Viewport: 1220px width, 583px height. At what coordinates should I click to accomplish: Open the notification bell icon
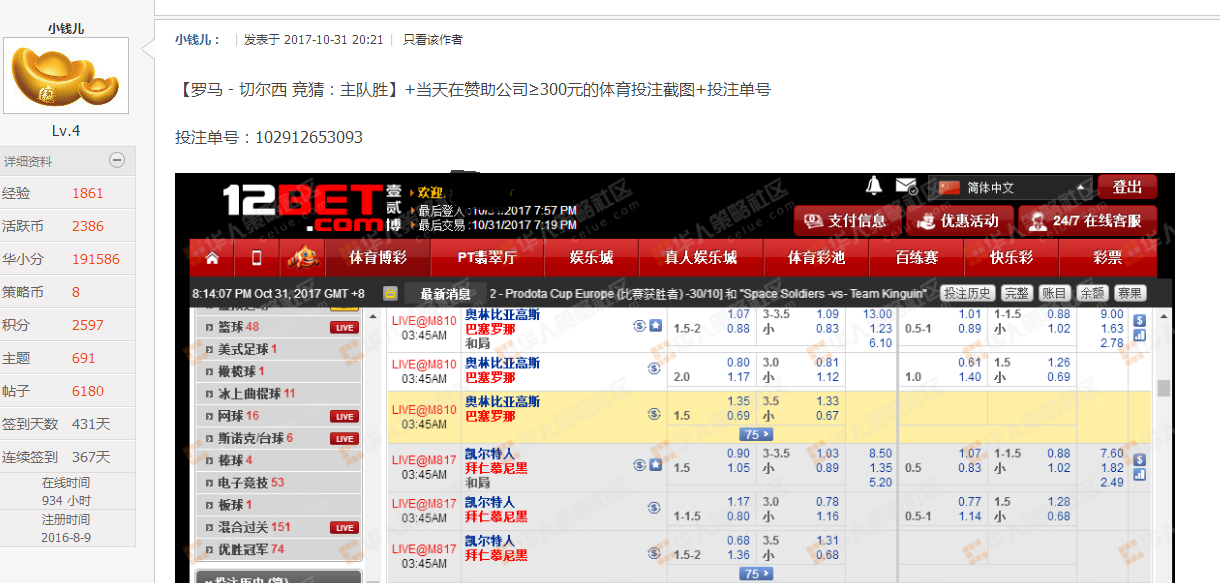[874, 186]
